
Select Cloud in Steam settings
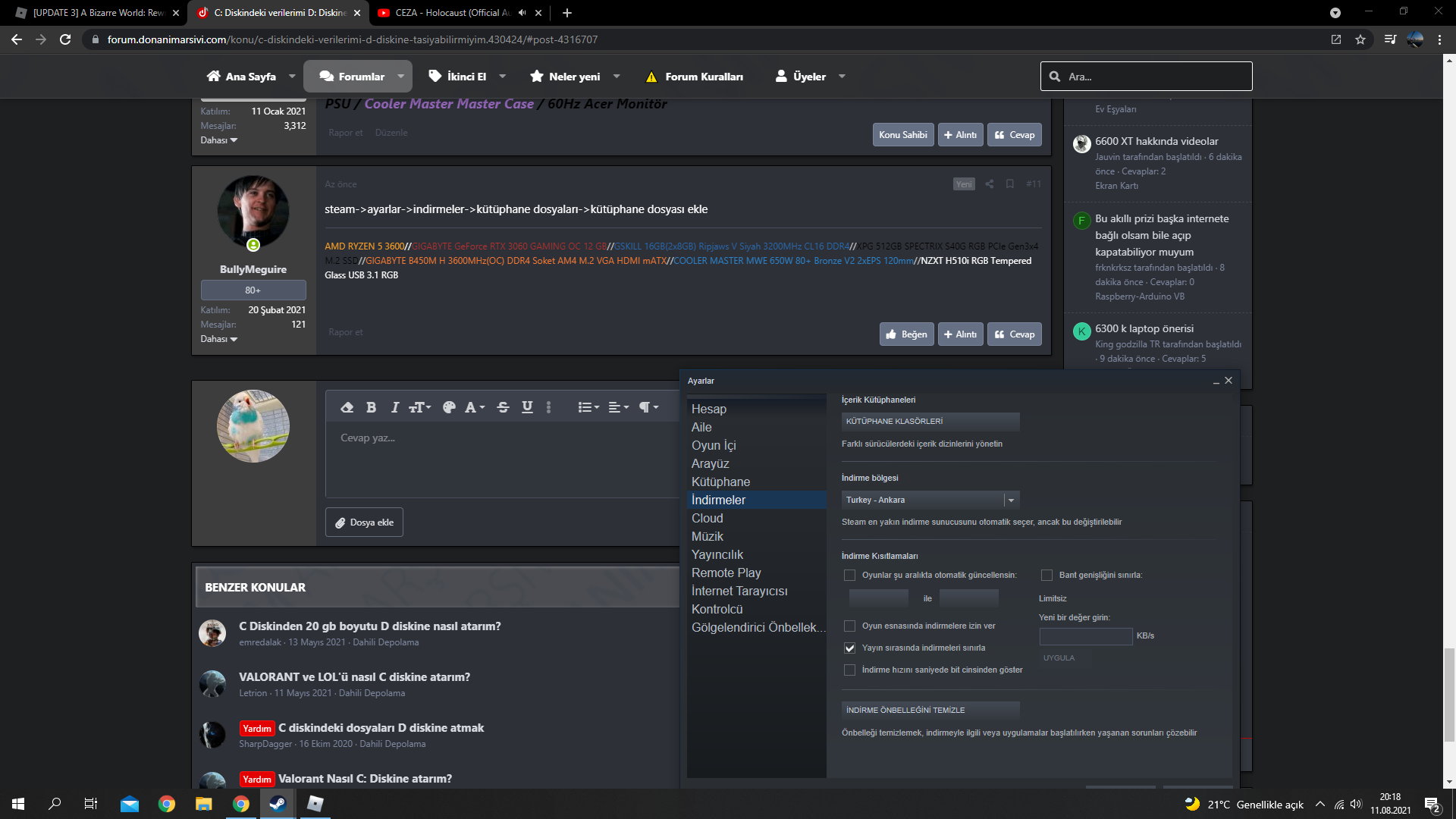pos(756,519)
